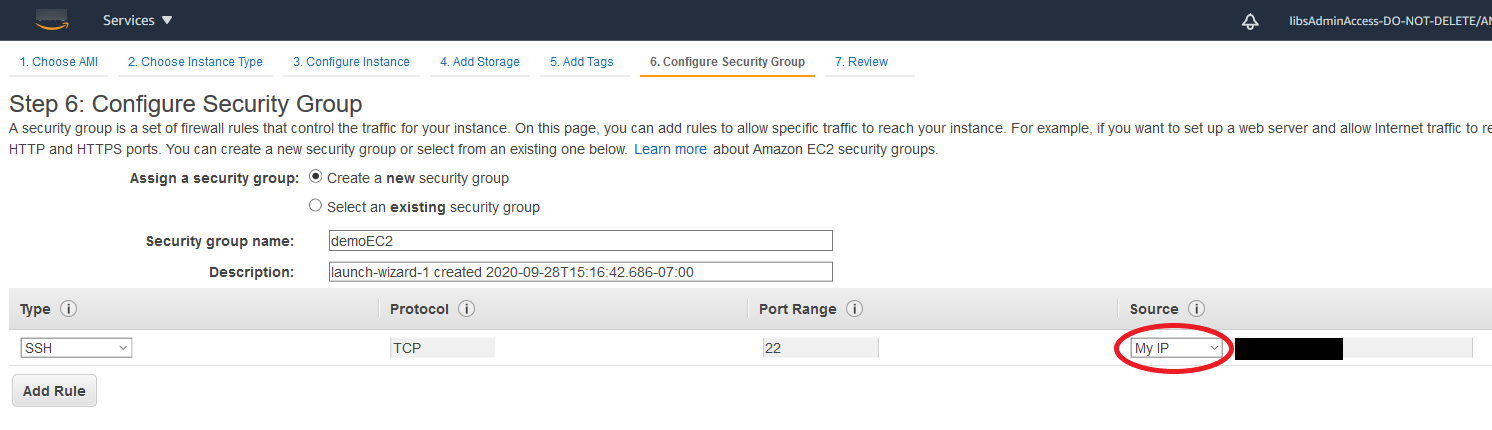
Task: Open the notifications bell icon
Action: [1250, 21]
